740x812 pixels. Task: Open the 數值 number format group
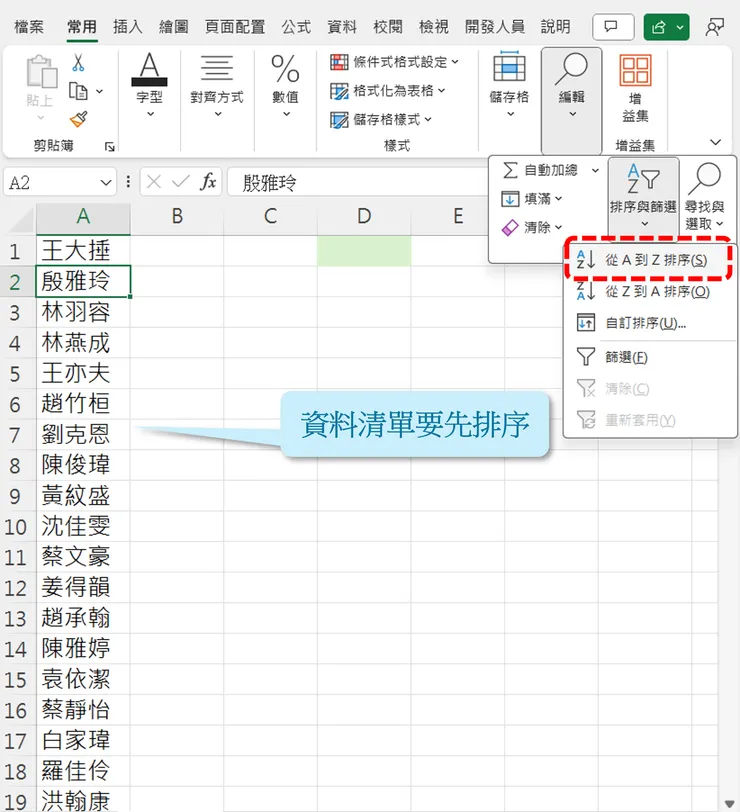pyautogui.click(x=286, y=85)
